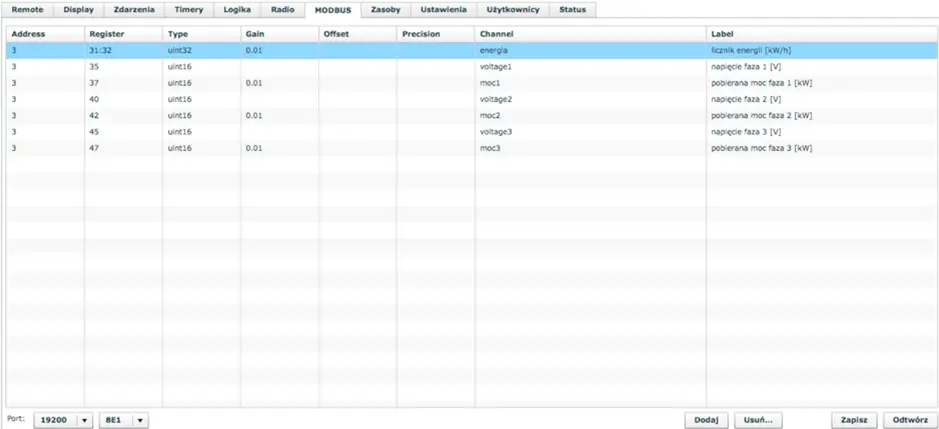Open the Logika tab
Image resolution: width=939 pixels, height=429 pixels.
pos(238,9)
